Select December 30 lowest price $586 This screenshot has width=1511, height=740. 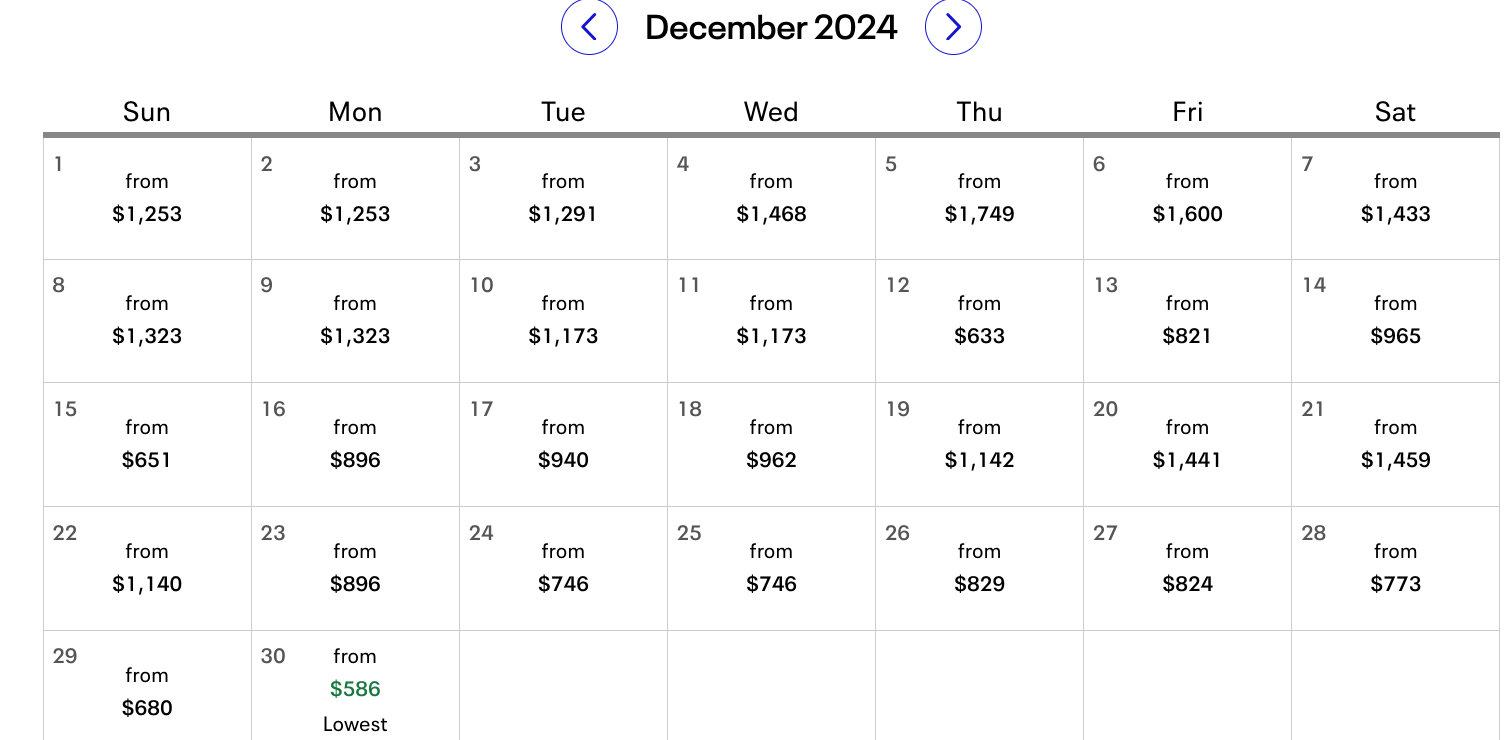355,687
